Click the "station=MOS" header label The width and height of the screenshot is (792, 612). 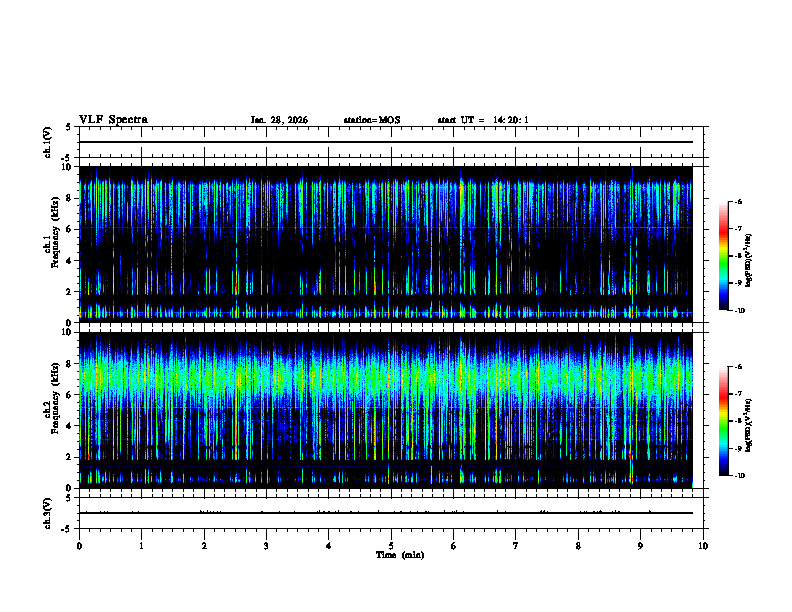click(372, 120)
